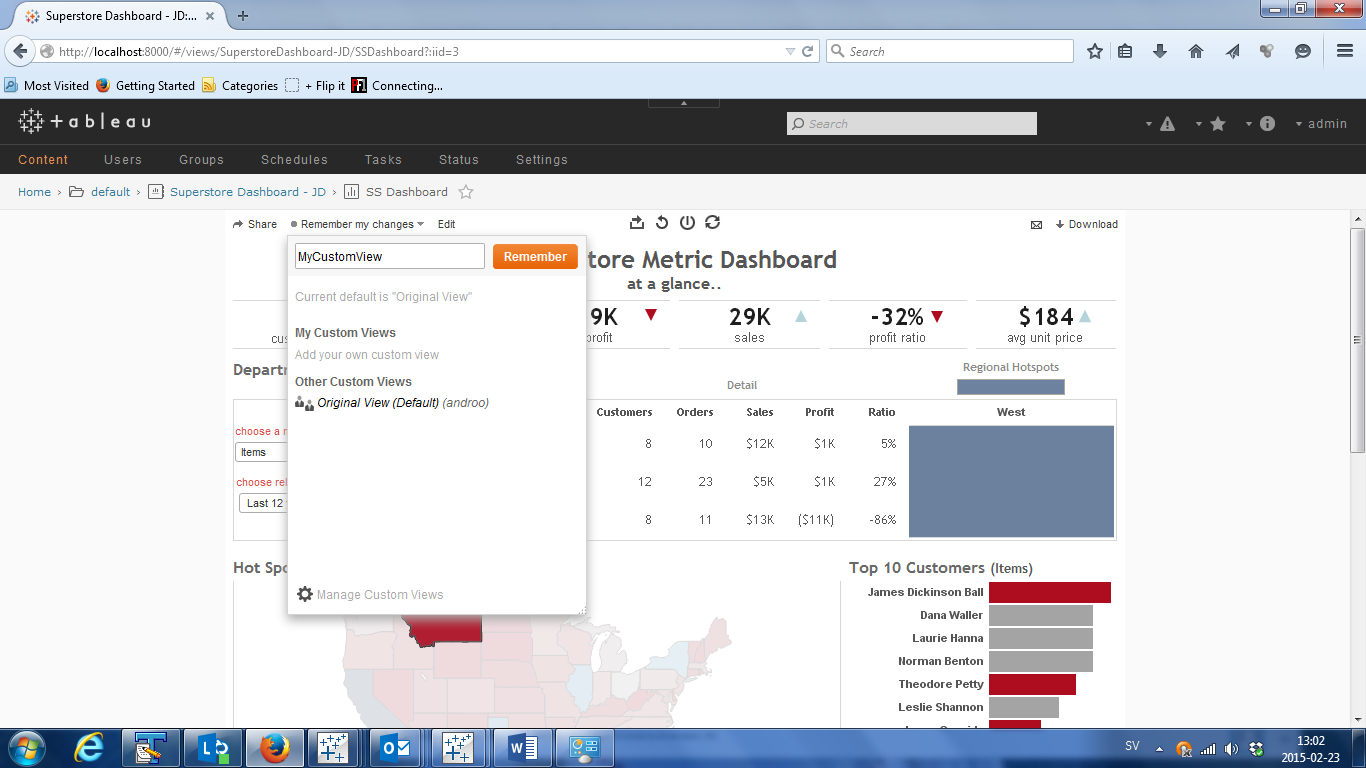Open the Download dropdown
This screenshot has height=768, width=1366.
[x=1087, y=224]
